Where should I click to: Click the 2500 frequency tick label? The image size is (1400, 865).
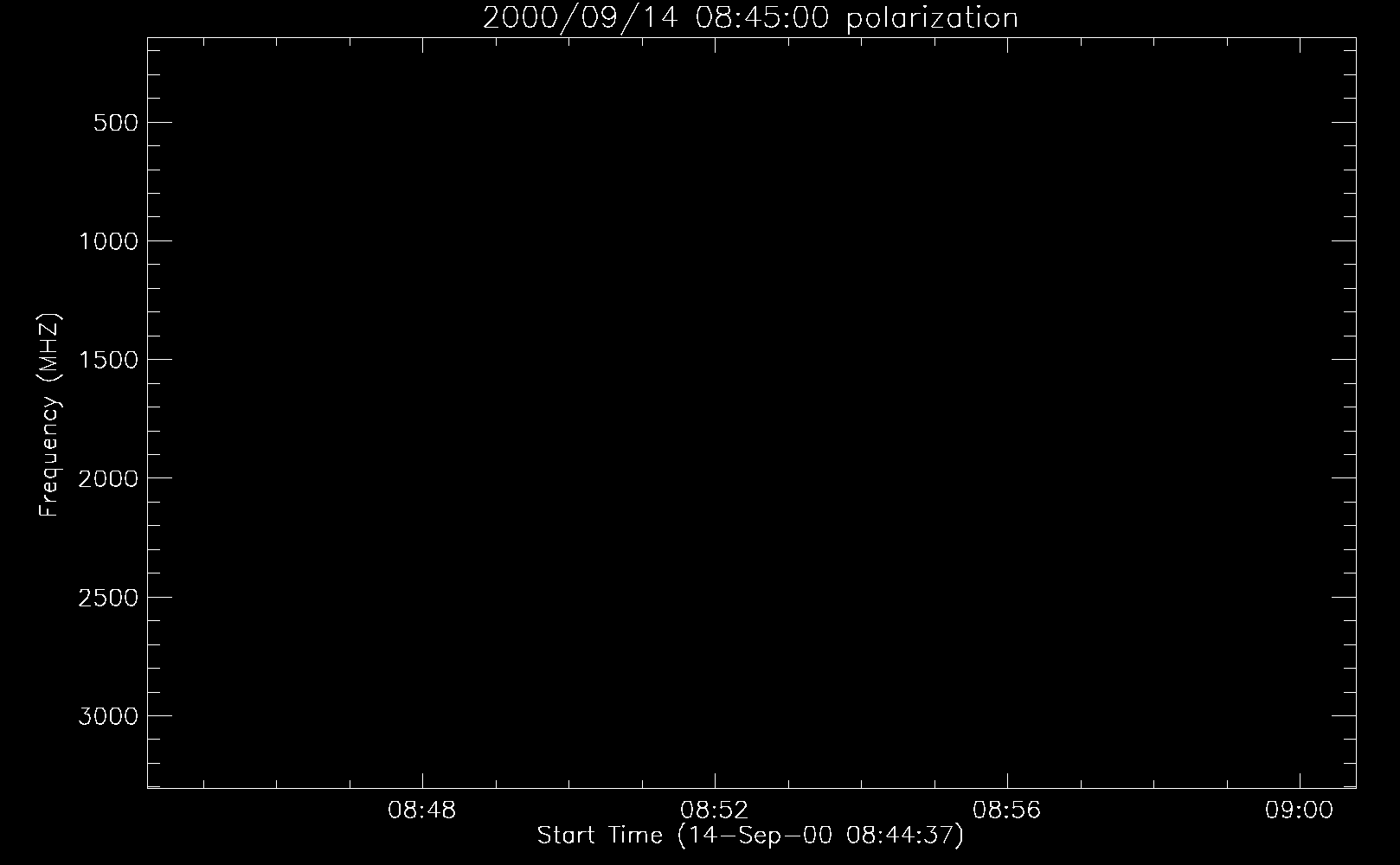point(108,598)
